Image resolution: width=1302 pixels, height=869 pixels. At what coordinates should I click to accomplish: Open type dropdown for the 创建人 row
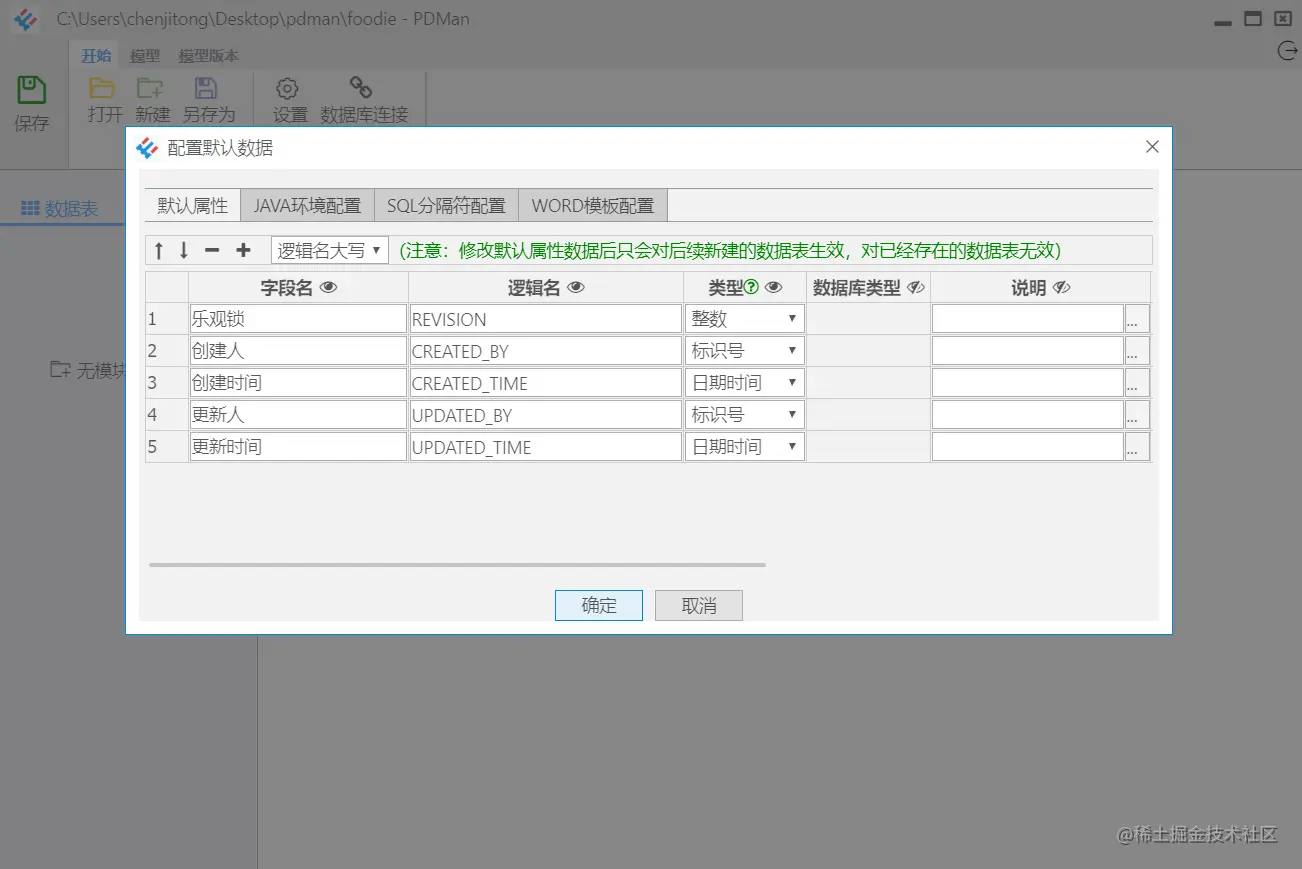click(745, 351)
